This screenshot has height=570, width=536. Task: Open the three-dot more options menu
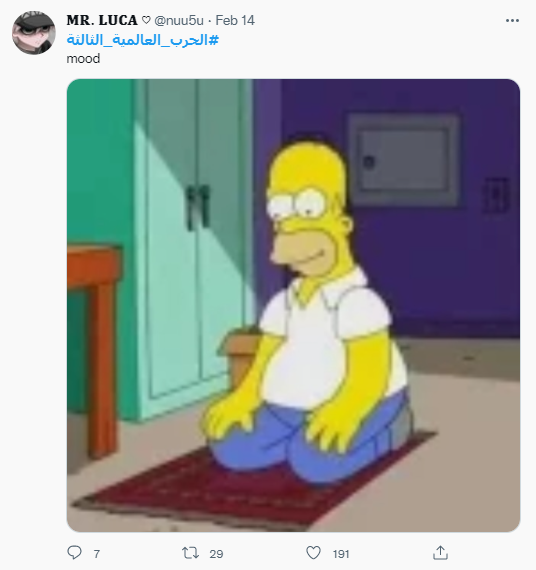tap(512, 21)
